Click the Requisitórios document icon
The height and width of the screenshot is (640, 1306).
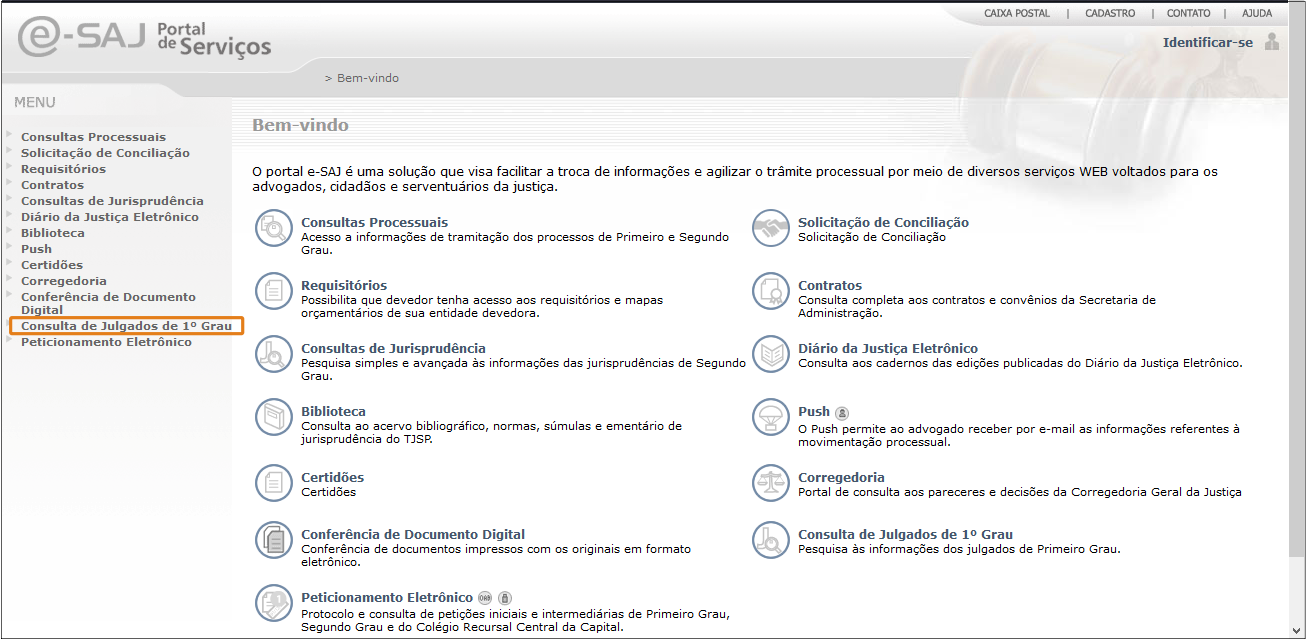point(272,292)
